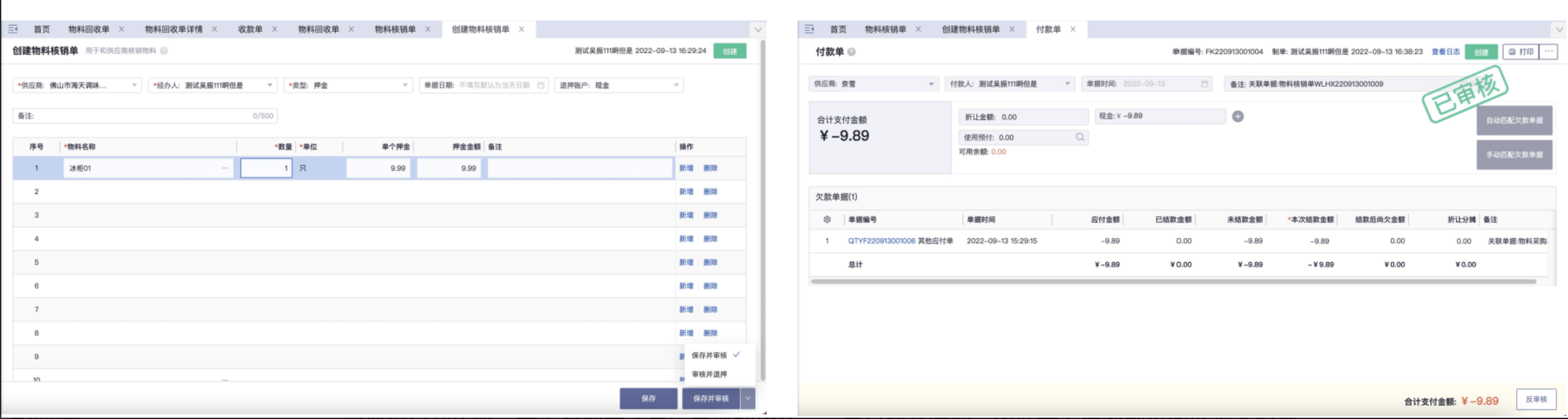Image resolution: width=1568 pixels, height=419 pixels.
Task: Click search icon in 使用预付 field
Action: point(1080,137)
